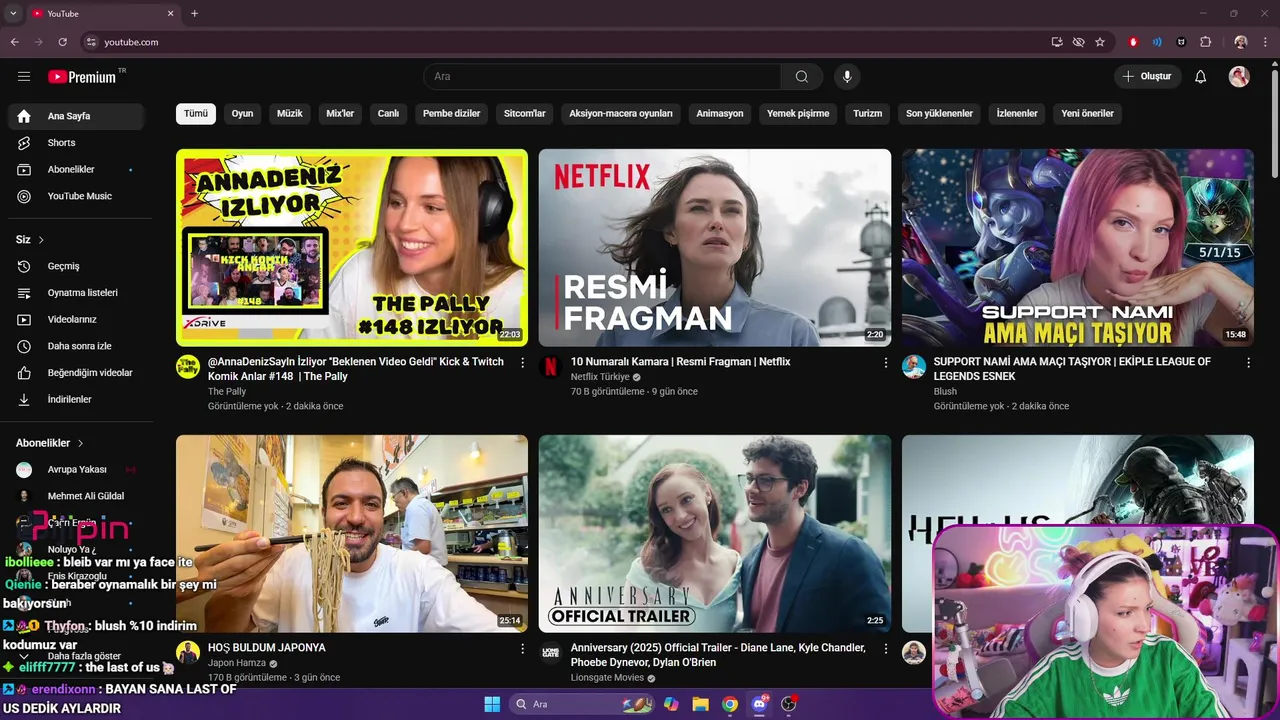Screen dimensions: 1280x720
Task: Open Beğendiğim videolar list
Action: tap(76, 373)
